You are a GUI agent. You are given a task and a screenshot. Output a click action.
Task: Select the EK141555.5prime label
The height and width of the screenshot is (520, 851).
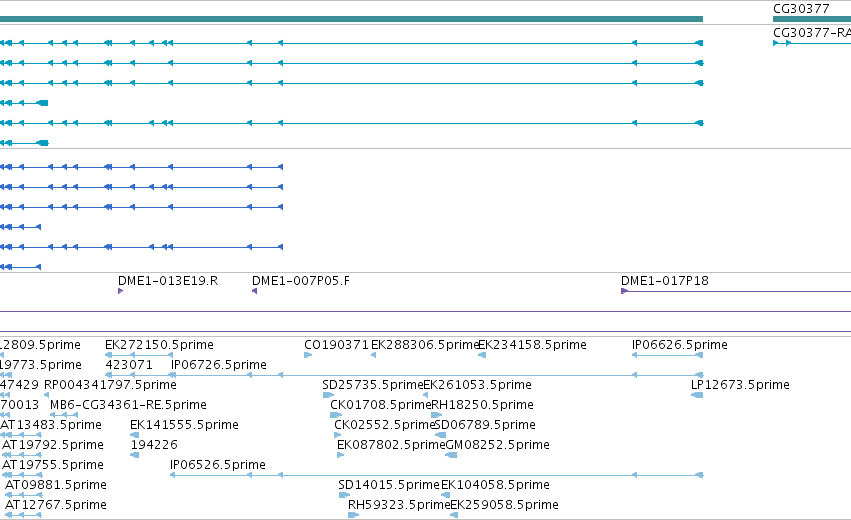click(x=185, y=424)
